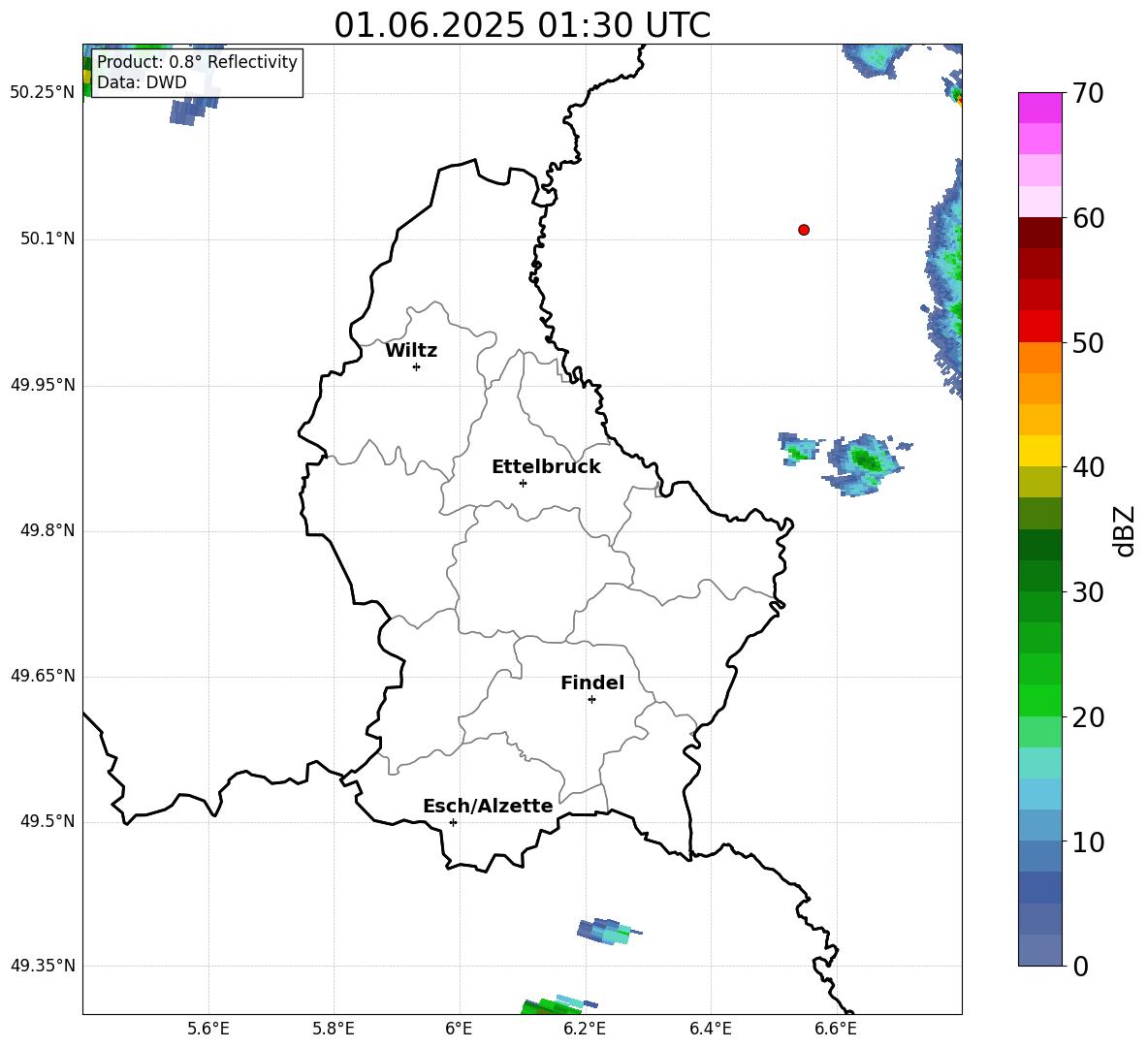
Task: Click the 40 colorbar tick label
Action: point(1089,467)
